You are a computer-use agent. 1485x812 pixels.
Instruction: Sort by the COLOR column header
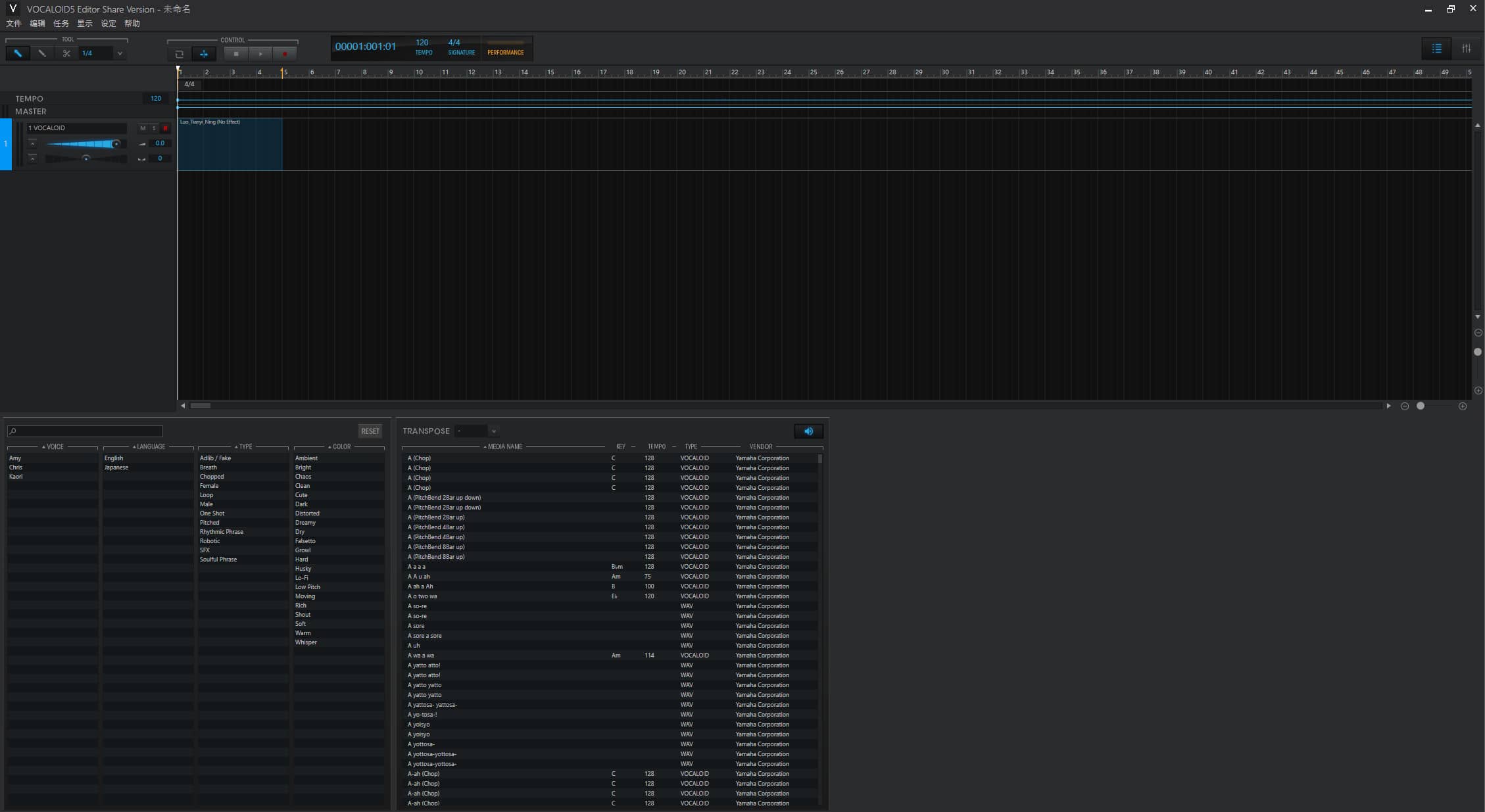[339, 447]
